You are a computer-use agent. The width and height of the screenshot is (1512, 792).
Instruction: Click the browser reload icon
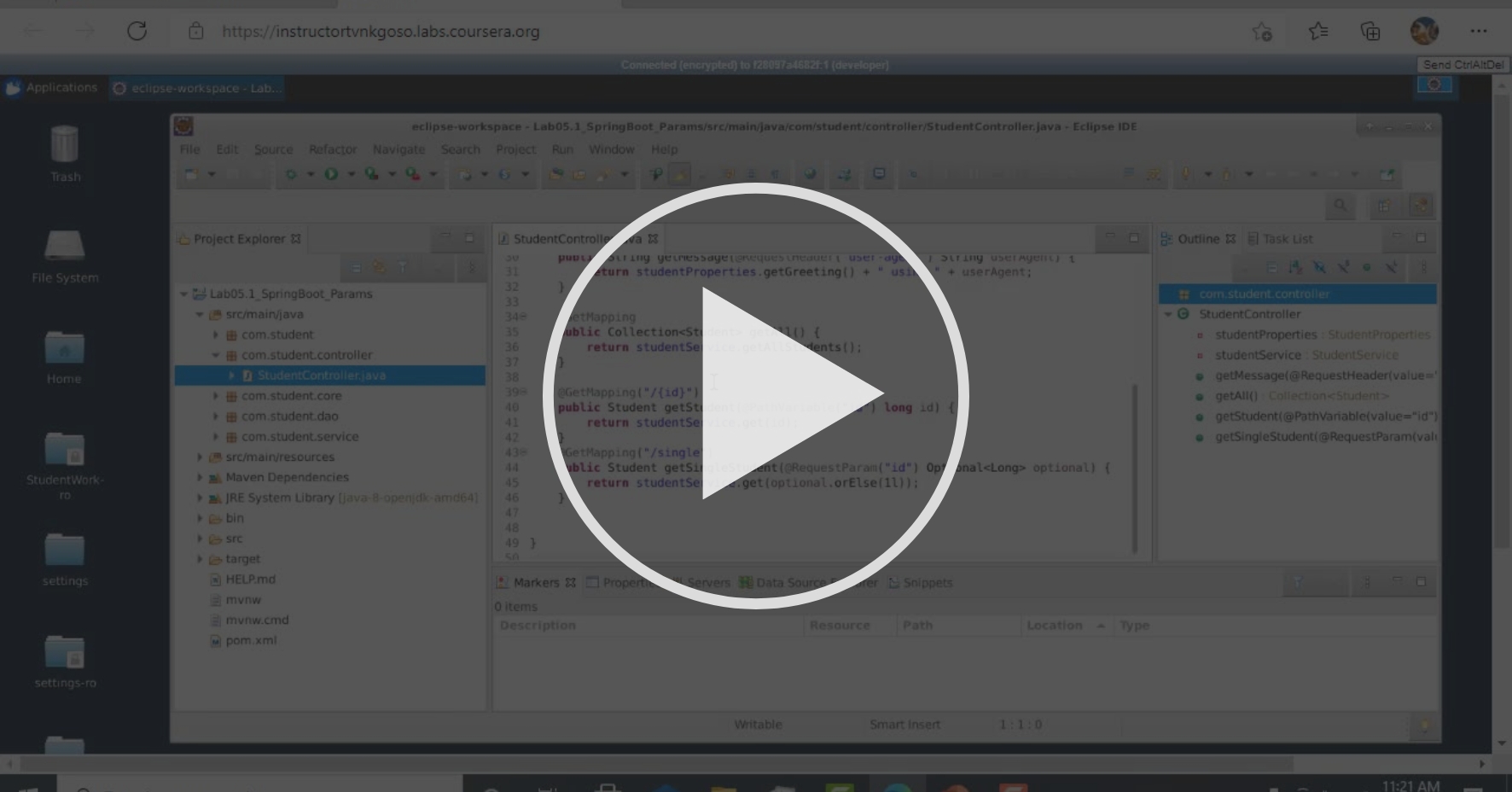137,31
